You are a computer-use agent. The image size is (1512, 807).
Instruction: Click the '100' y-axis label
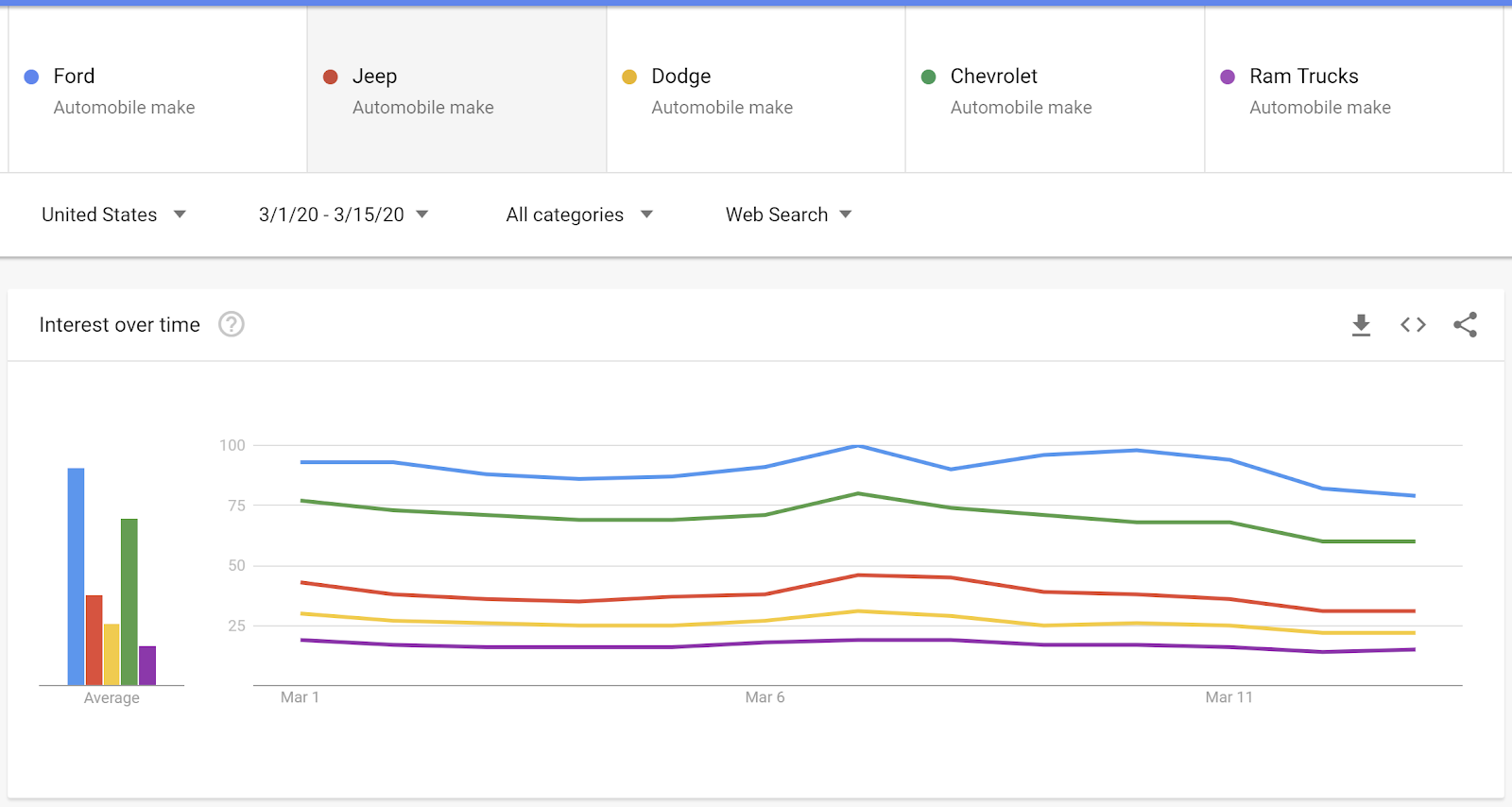click(232, 445)
